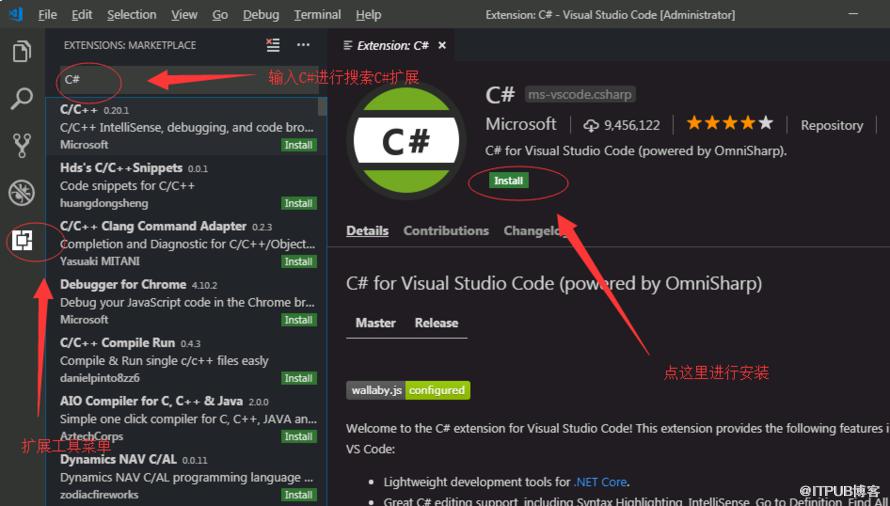Click EXTENSIONS: MARKETPLACE panel title
This screenshot has height=506, width=890.
click(x=130, y=45)
